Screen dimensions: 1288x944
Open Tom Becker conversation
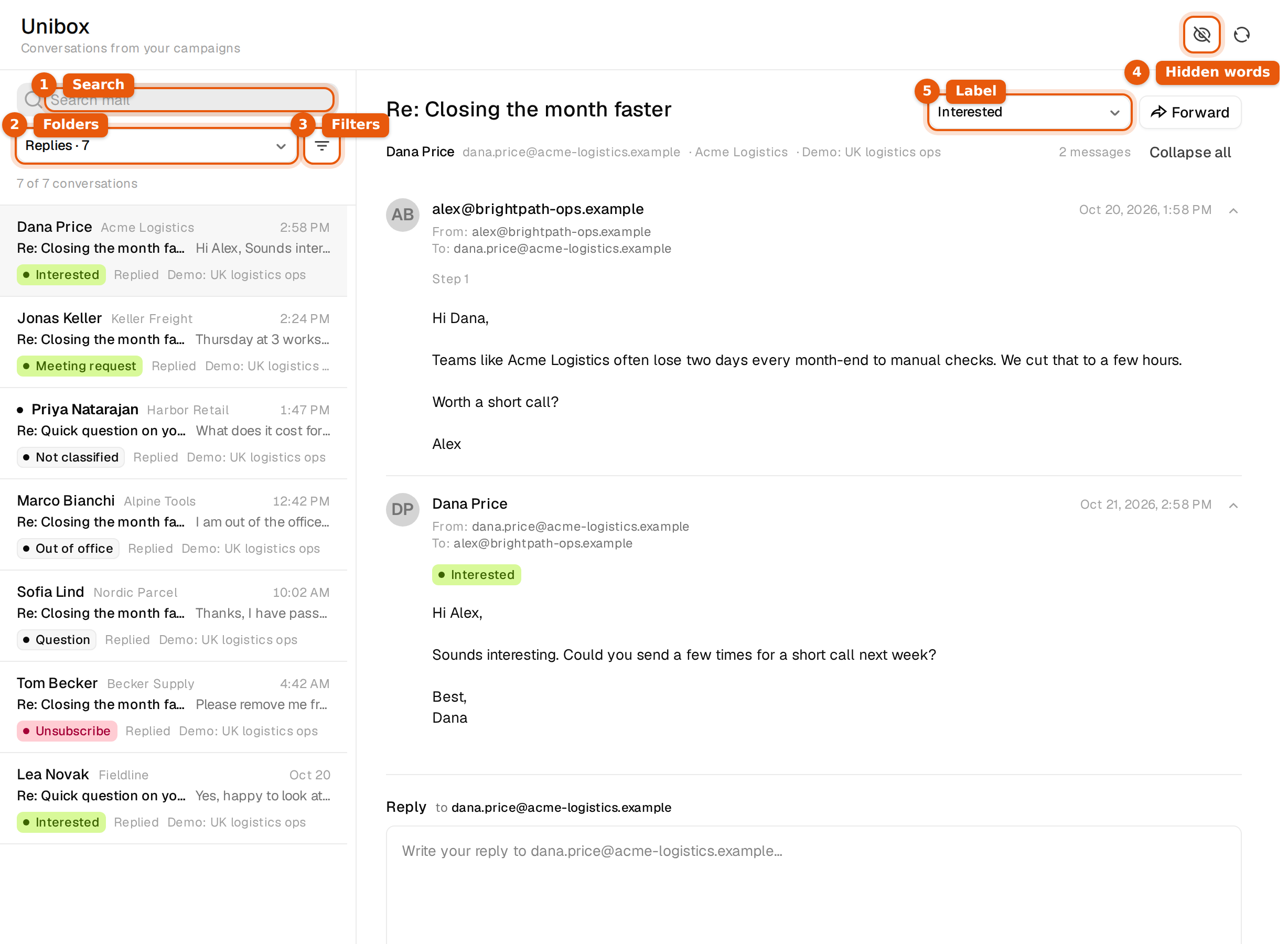[174, 707]
